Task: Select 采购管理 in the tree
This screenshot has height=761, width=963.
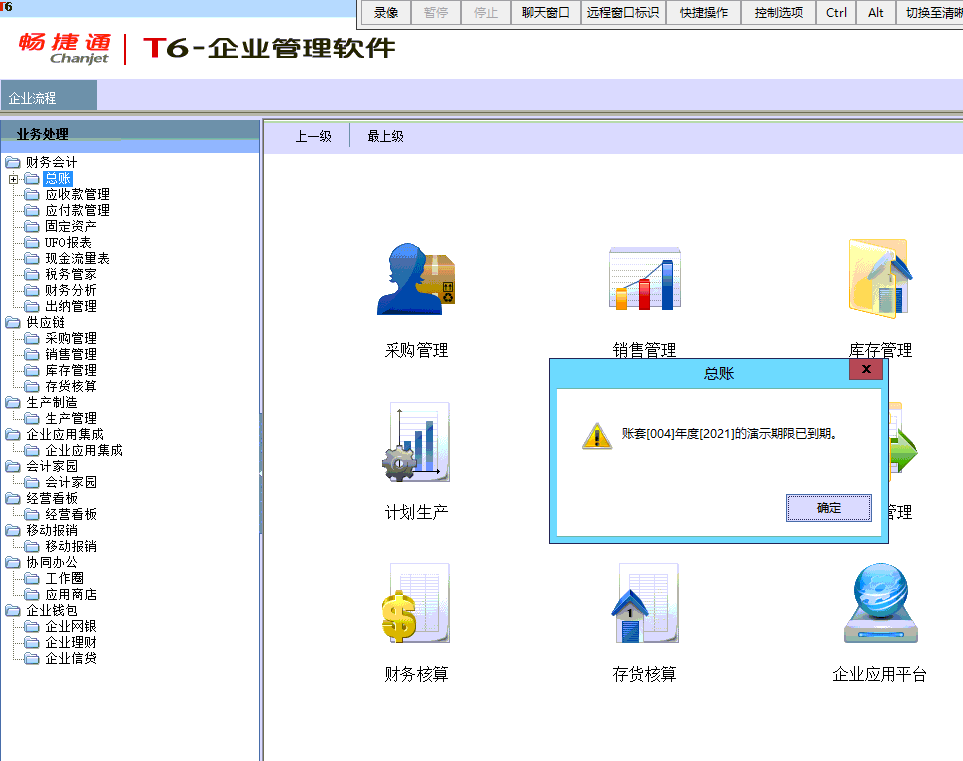Action: pos(71,338)
